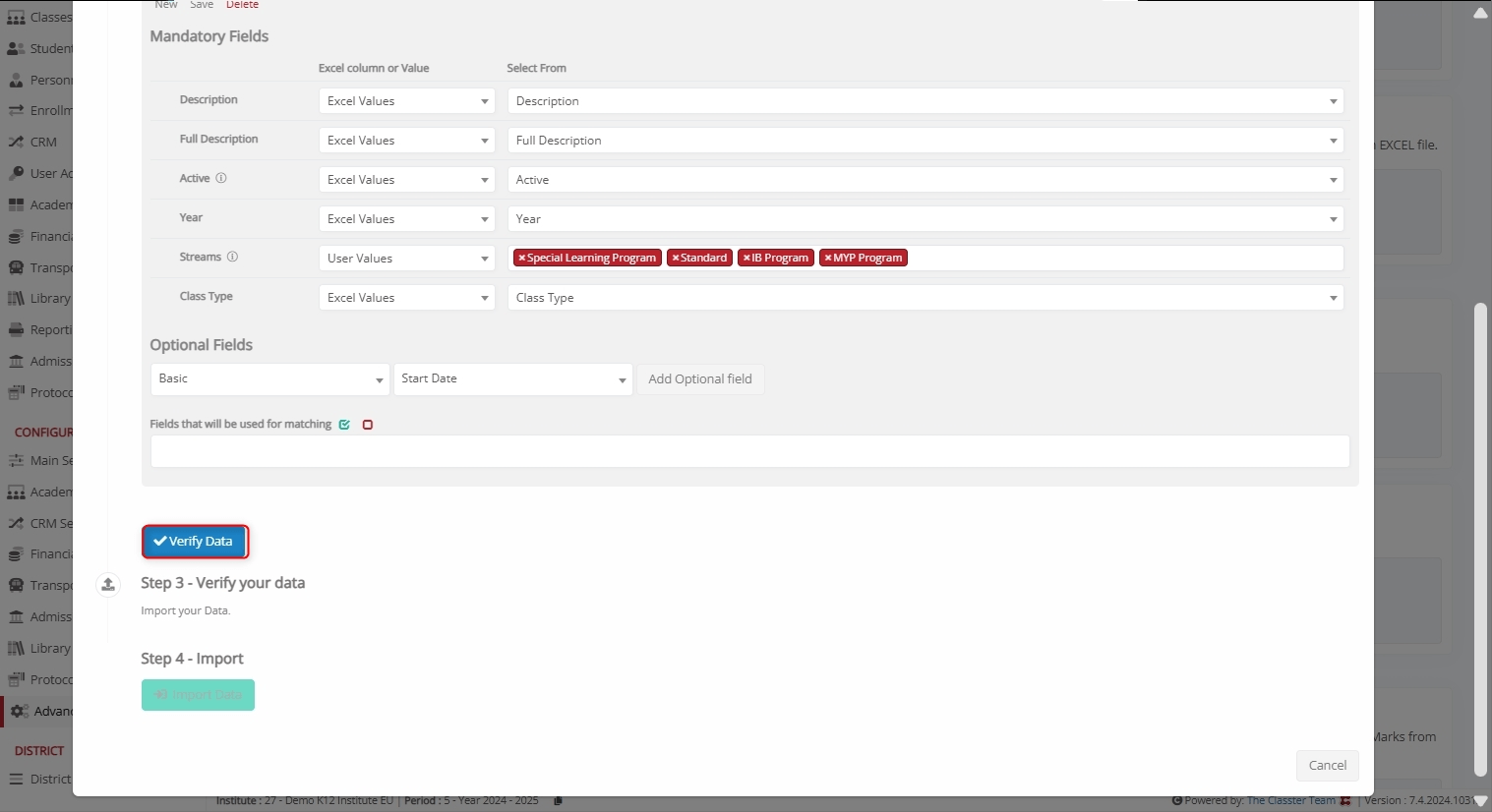This screenshot has height=812, width=1492.
Task: Click the Step 3 upload icon
Action: point(108,585)
